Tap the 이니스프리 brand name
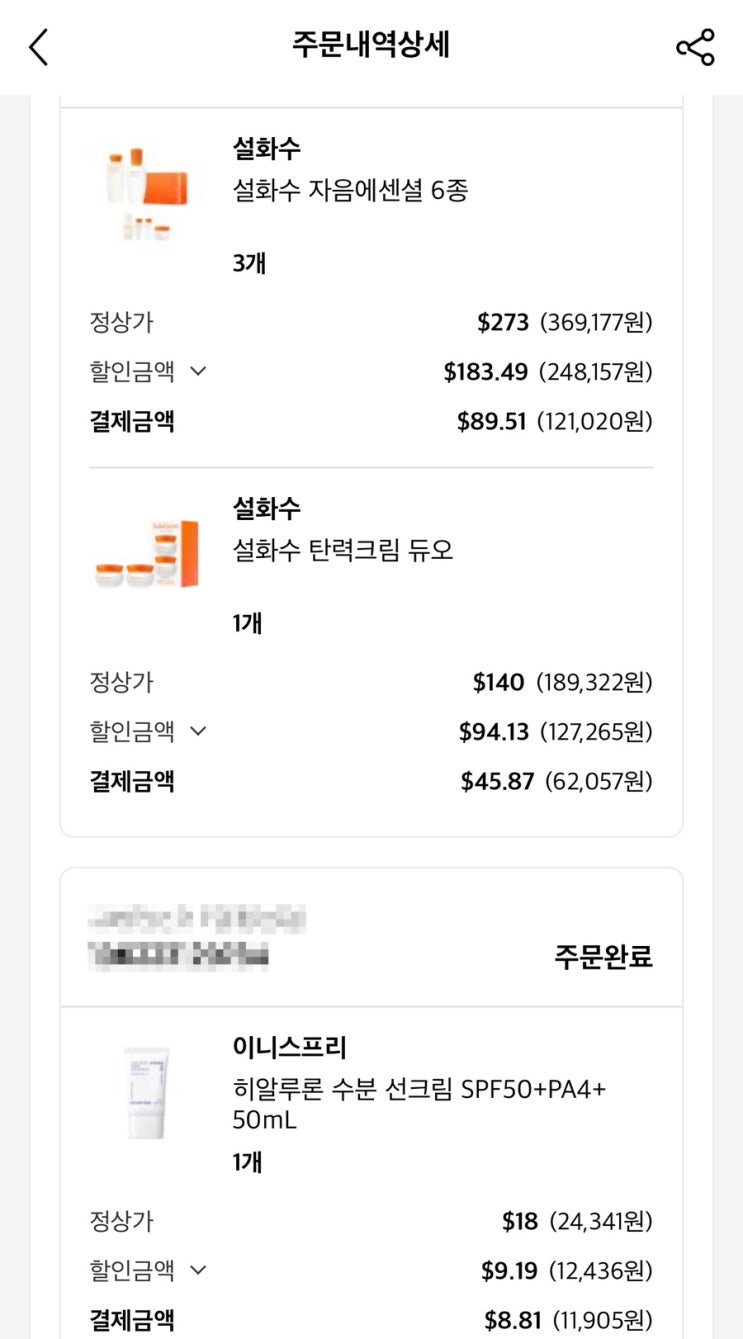 click(x=289, y=1048)
